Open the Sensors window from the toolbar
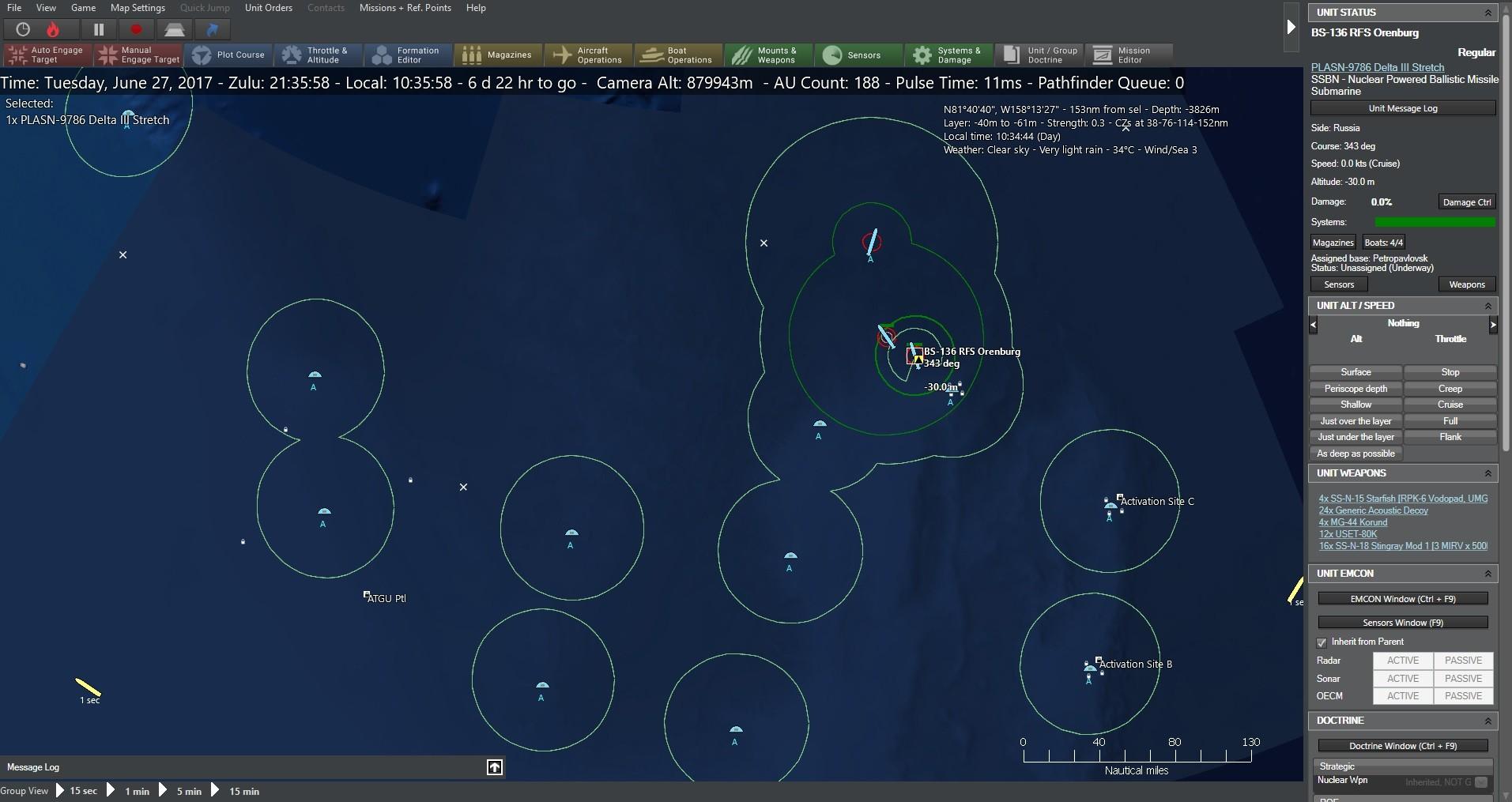 (x=858, y=55)
